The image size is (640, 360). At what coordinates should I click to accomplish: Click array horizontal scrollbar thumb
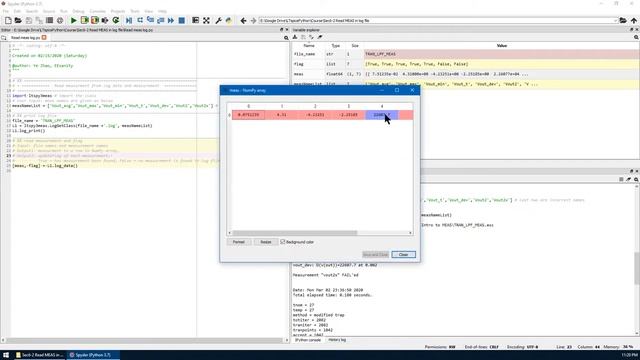pyautogui.click(x=295, y=233)
